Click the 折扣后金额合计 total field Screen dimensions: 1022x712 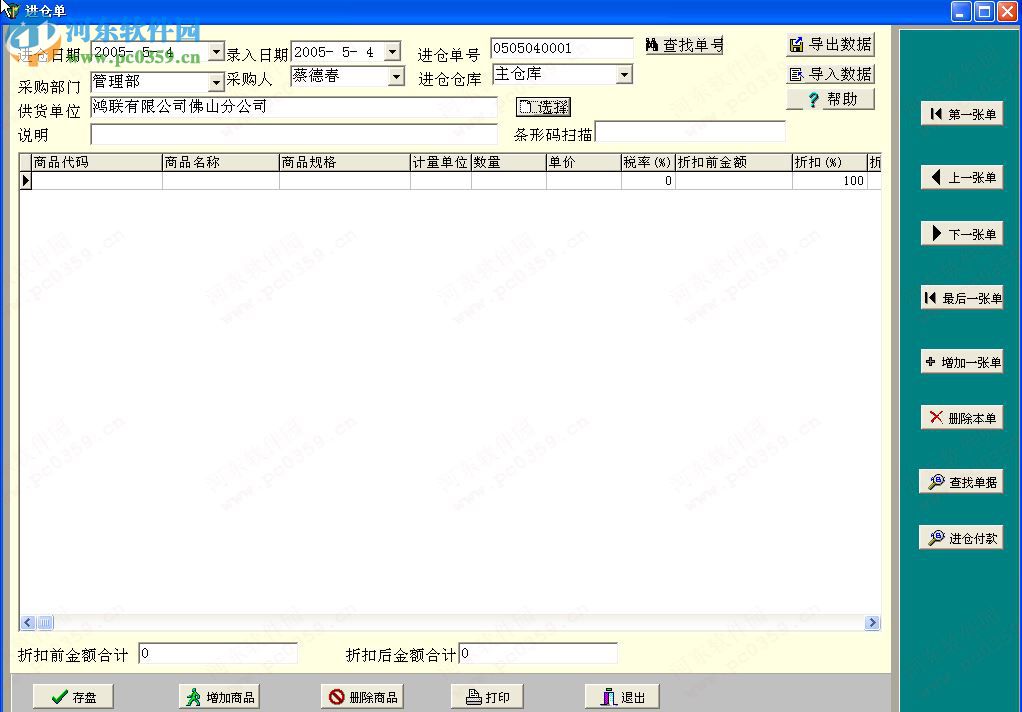[538, 653]
